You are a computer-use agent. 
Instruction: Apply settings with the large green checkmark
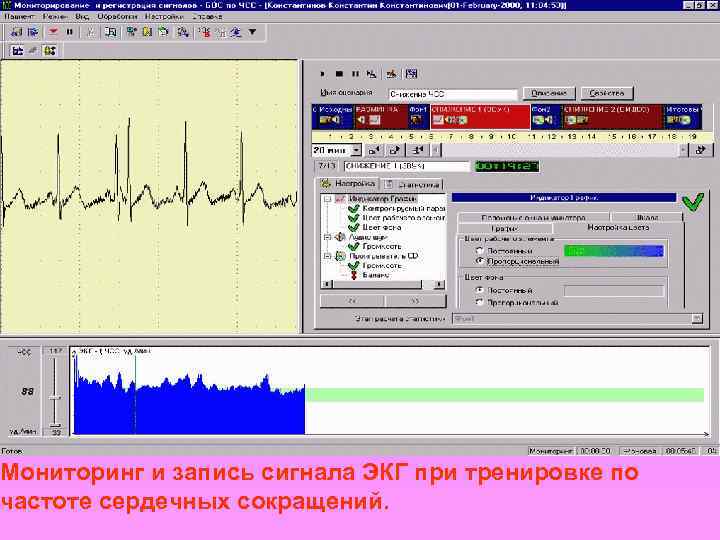(x=692, y=202)
